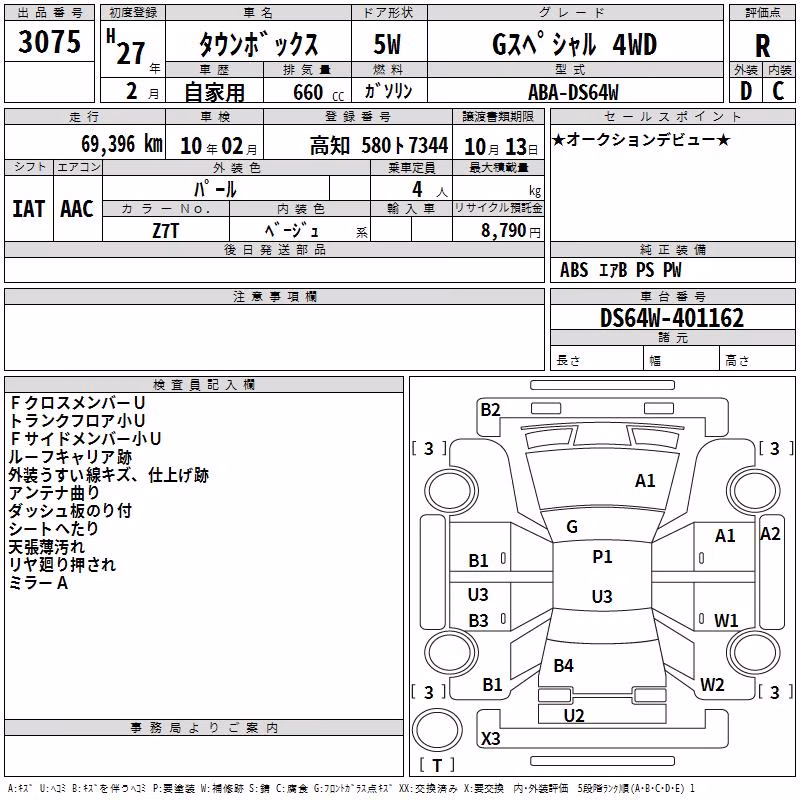Click the note ミラーA
Screen dimensions: 800x800
[x=38, y=582]
